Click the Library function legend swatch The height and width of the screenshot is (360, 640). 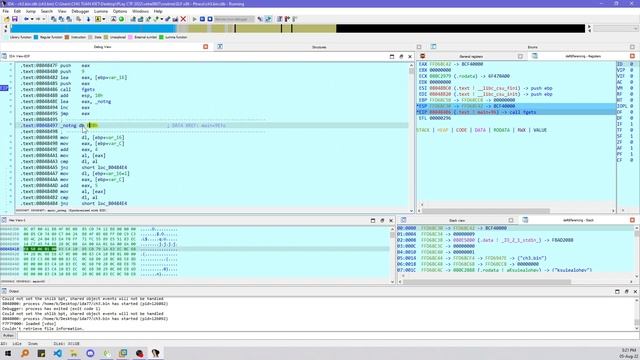pos(6,37)
